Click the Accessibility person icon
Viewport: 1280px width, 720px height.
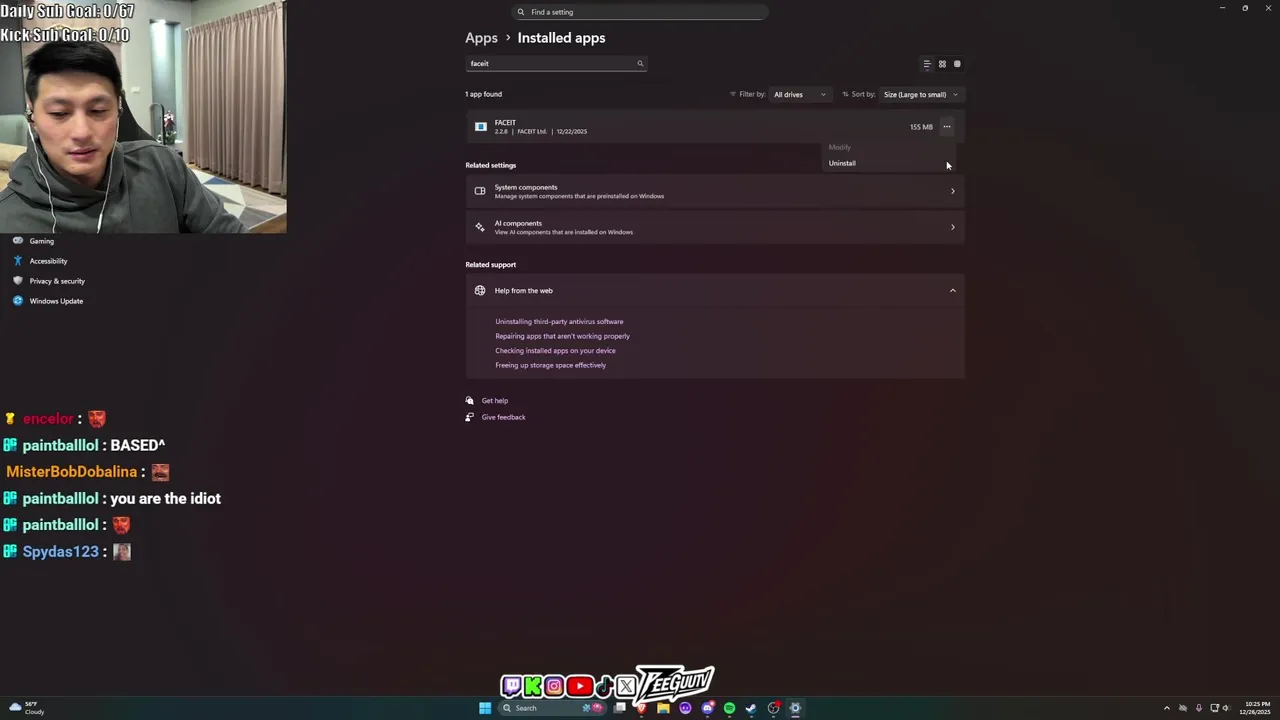click(17, 261)
